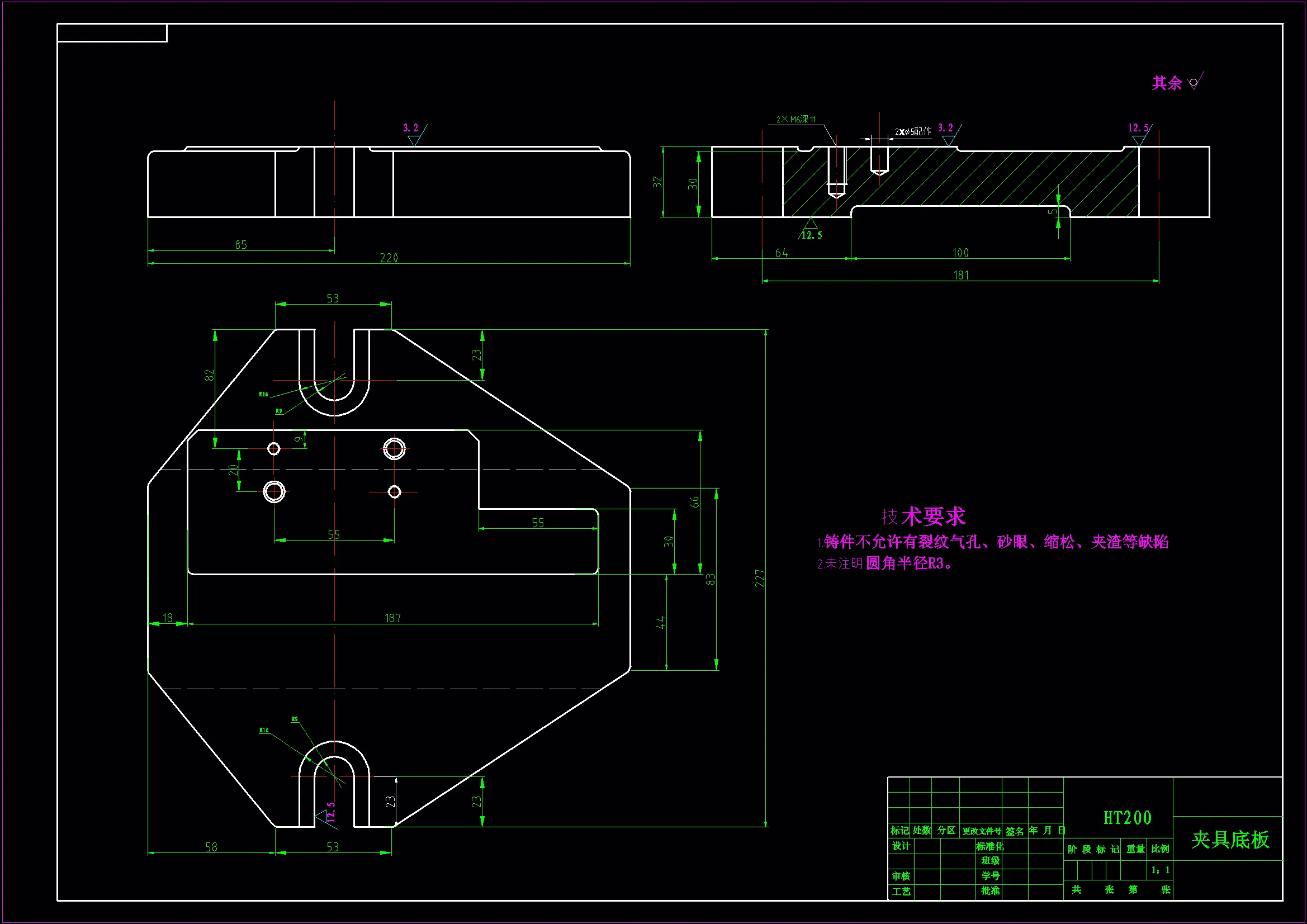Click the 2Xø5配作 hole annotation
Screen dimensions: 1307x924
coord(912,132)
